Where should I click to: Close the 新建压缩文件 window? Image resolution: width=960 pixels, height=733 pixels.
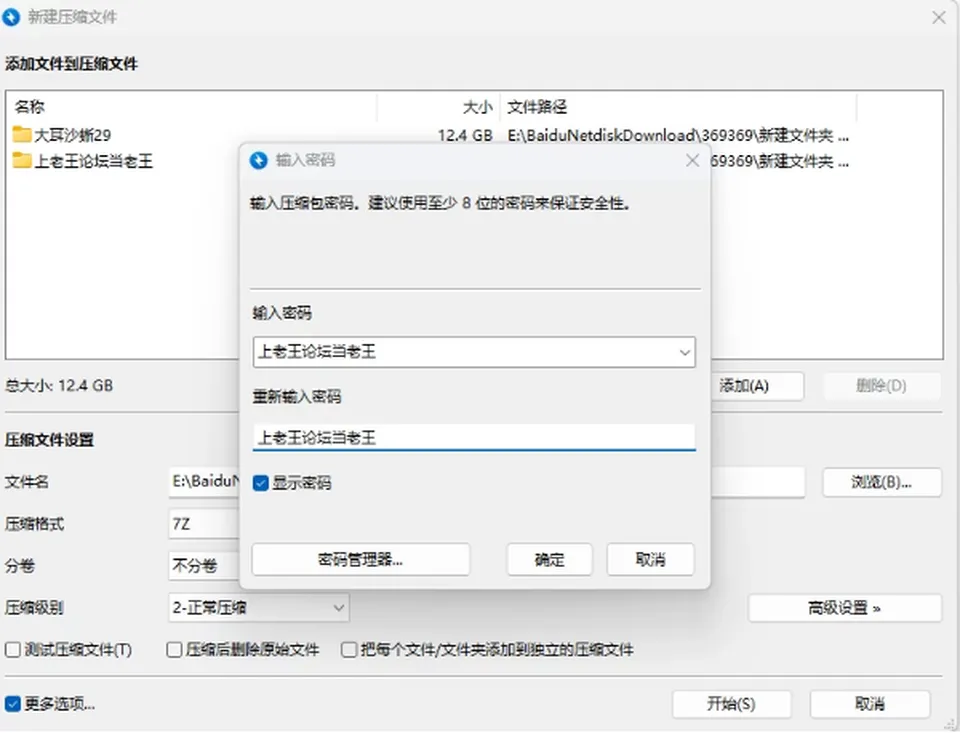[x=939, y=17]
